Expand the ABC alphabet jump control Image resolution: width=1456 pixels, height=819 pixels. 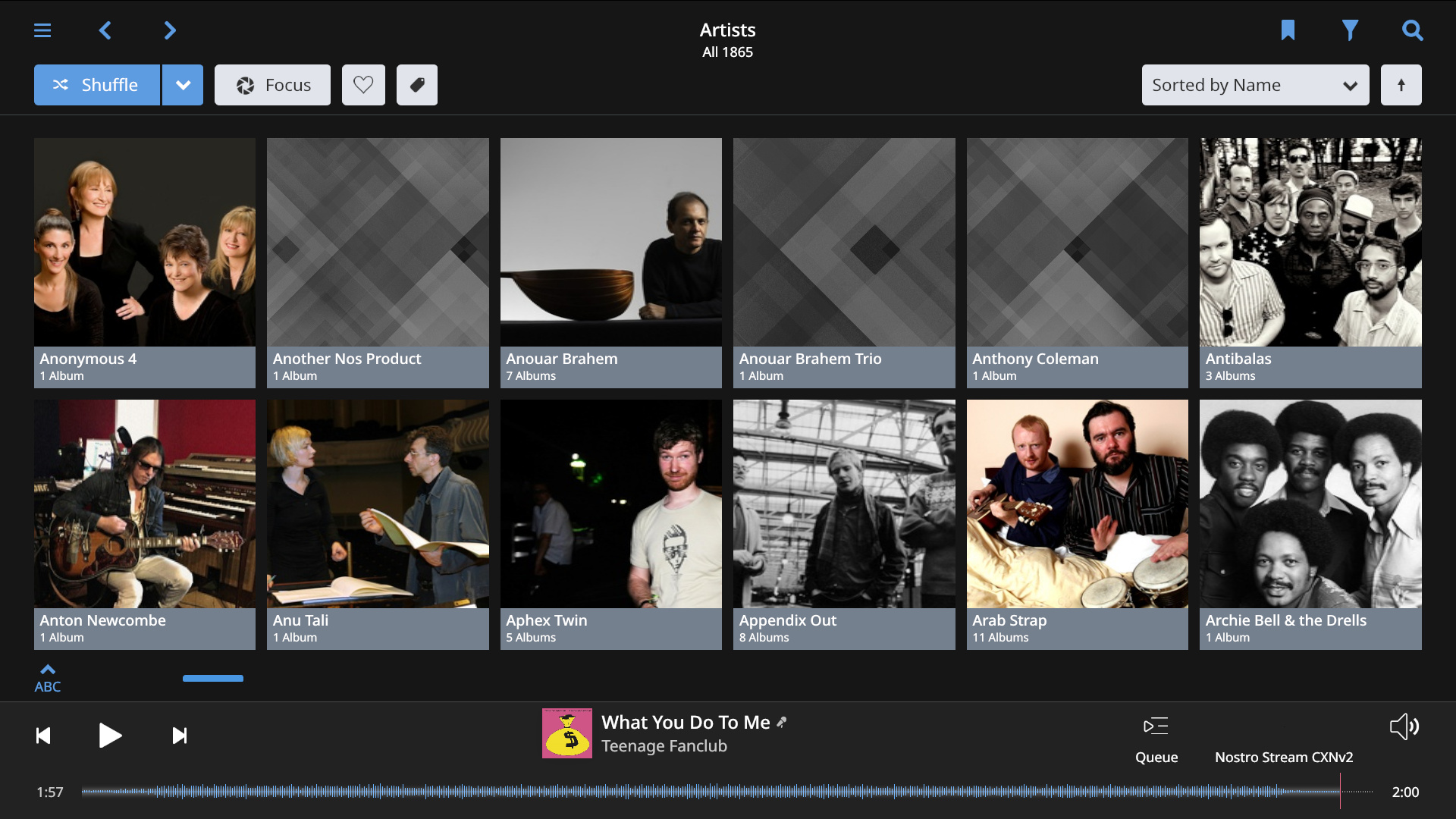(x=47, y=679)
